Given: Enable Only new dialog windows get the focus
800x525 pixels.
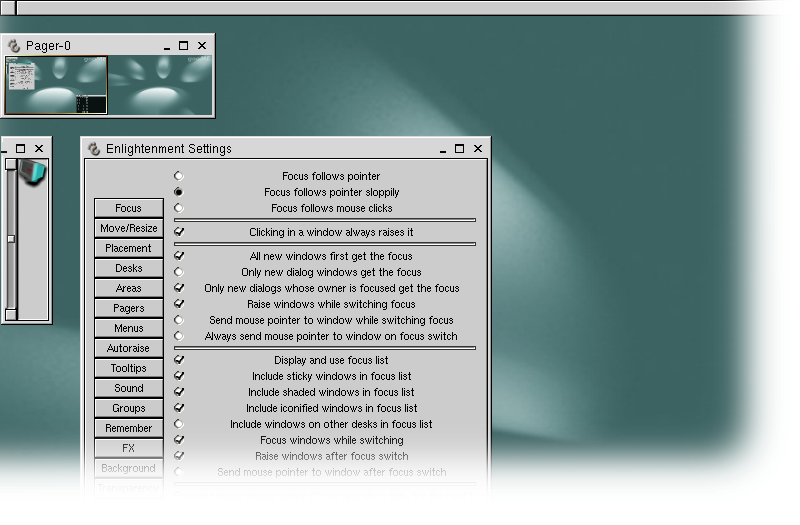Looking at the screenshot, I should 179,272.
